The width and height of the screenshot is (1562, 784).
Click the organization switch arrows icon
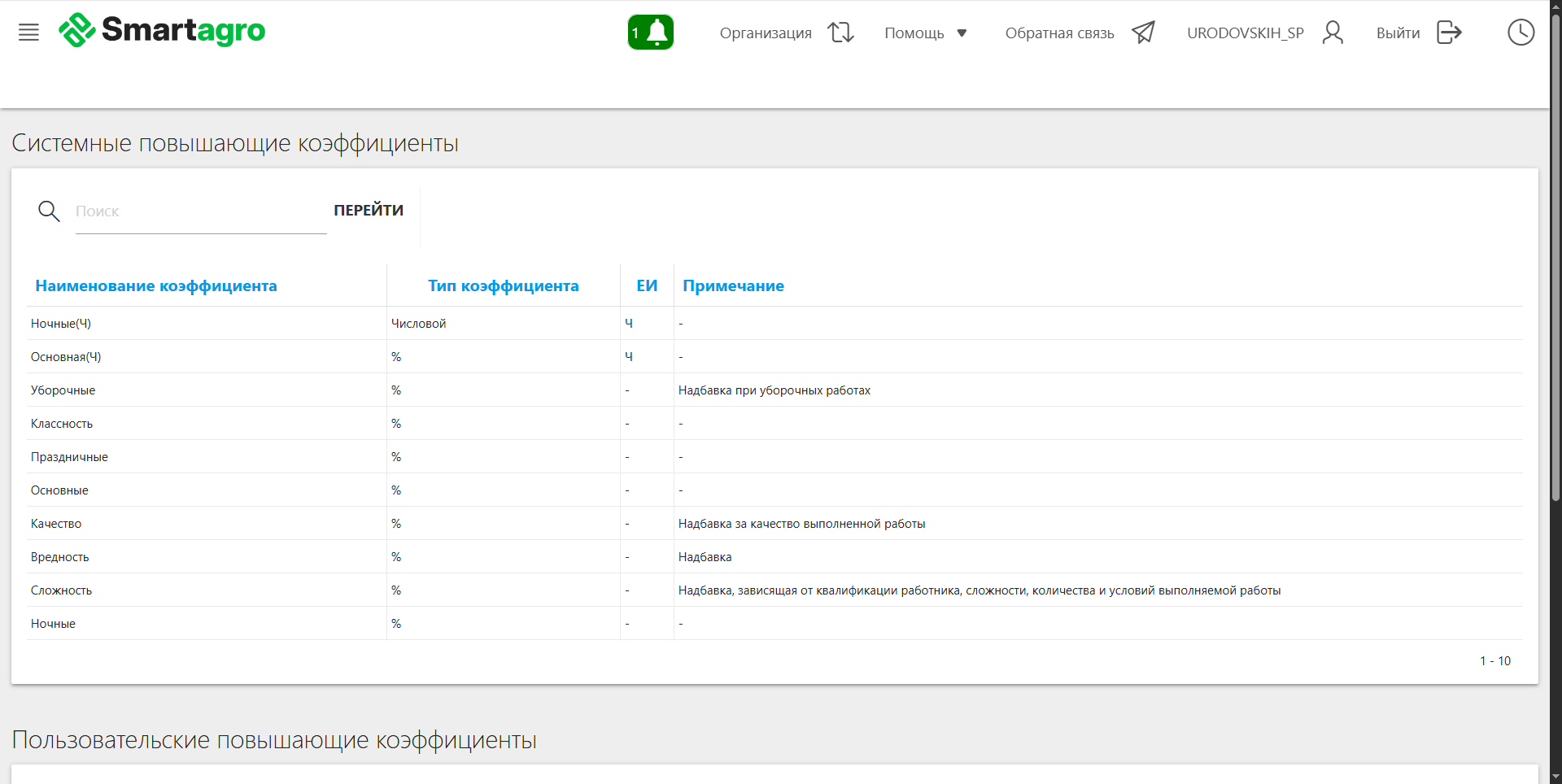click(840, 33)
